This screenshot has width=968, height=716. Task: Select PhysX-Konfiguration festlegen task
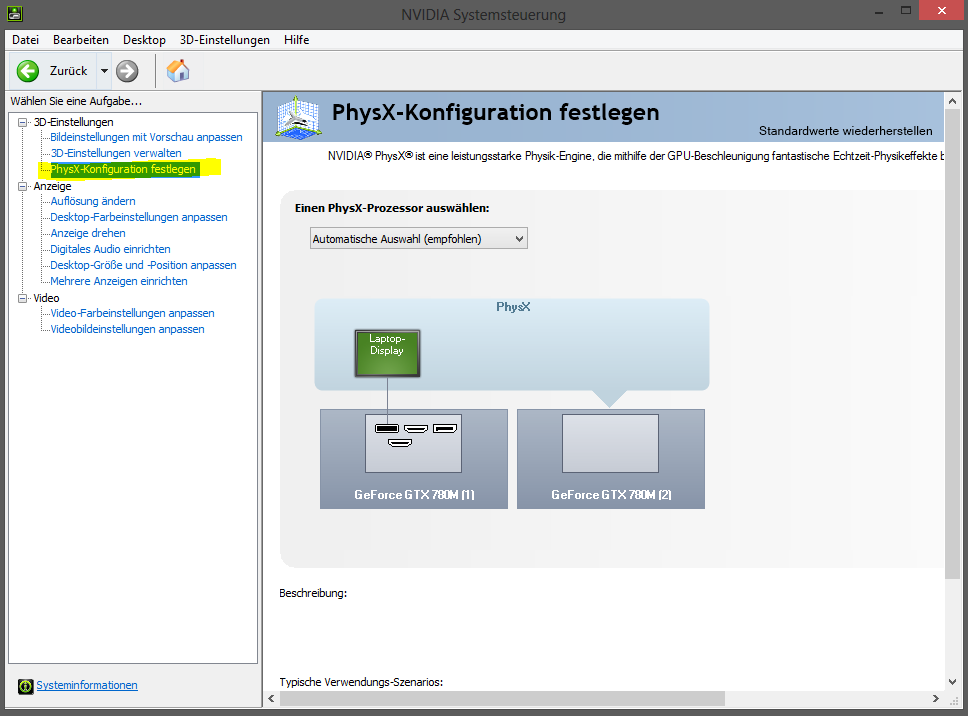click(123, 169)
